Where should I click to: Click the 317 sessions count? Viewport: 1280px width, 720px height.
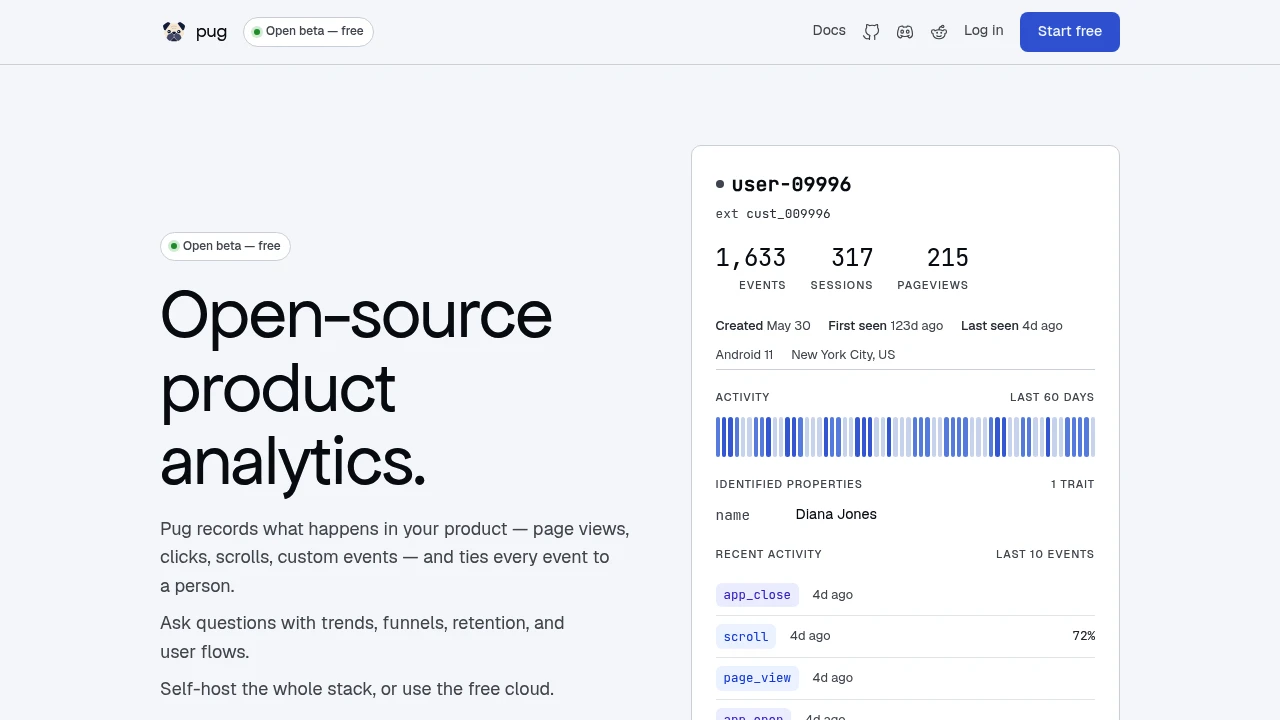tap(852, 258)
